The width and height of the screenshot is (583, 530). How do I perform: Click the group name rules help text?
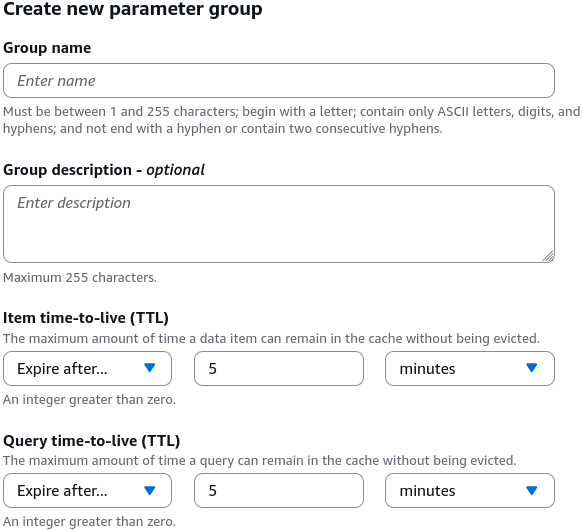(292, 120)
